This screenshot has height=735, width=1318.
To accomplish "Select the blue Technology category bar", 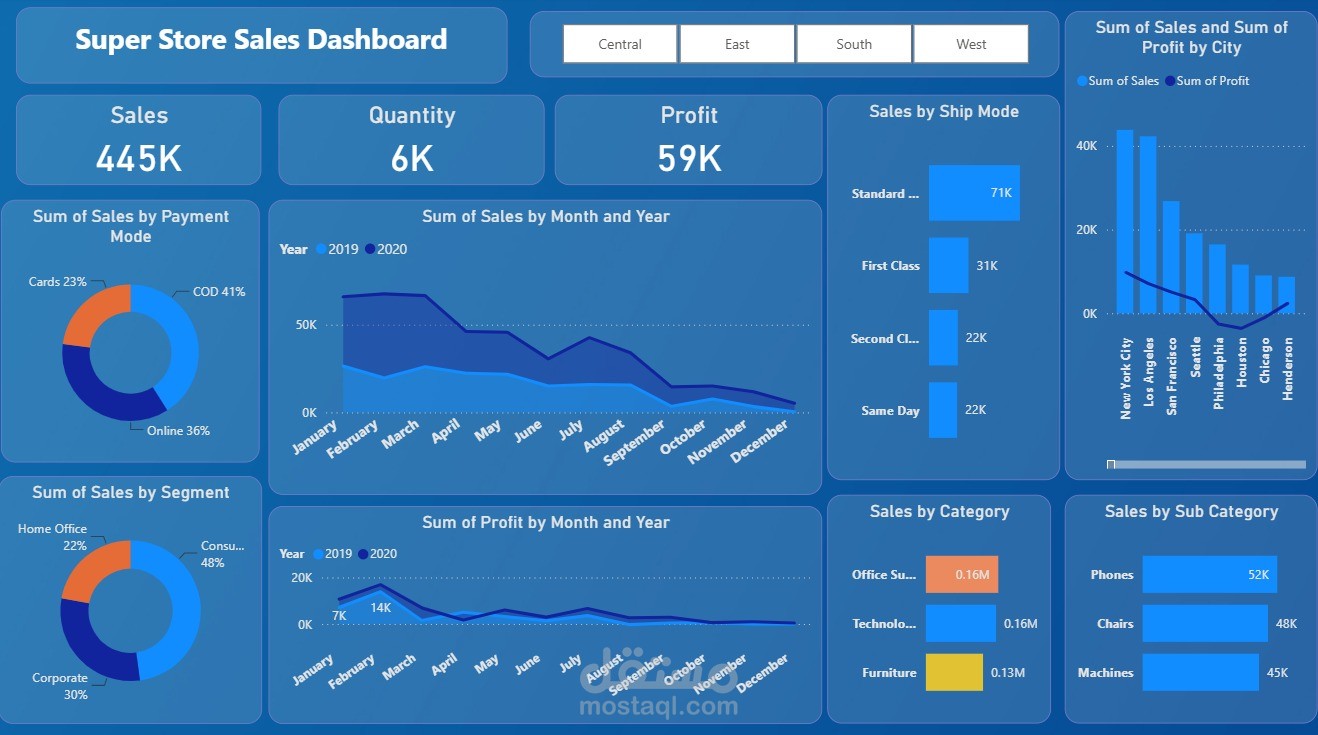I will (x=961, y=623).
